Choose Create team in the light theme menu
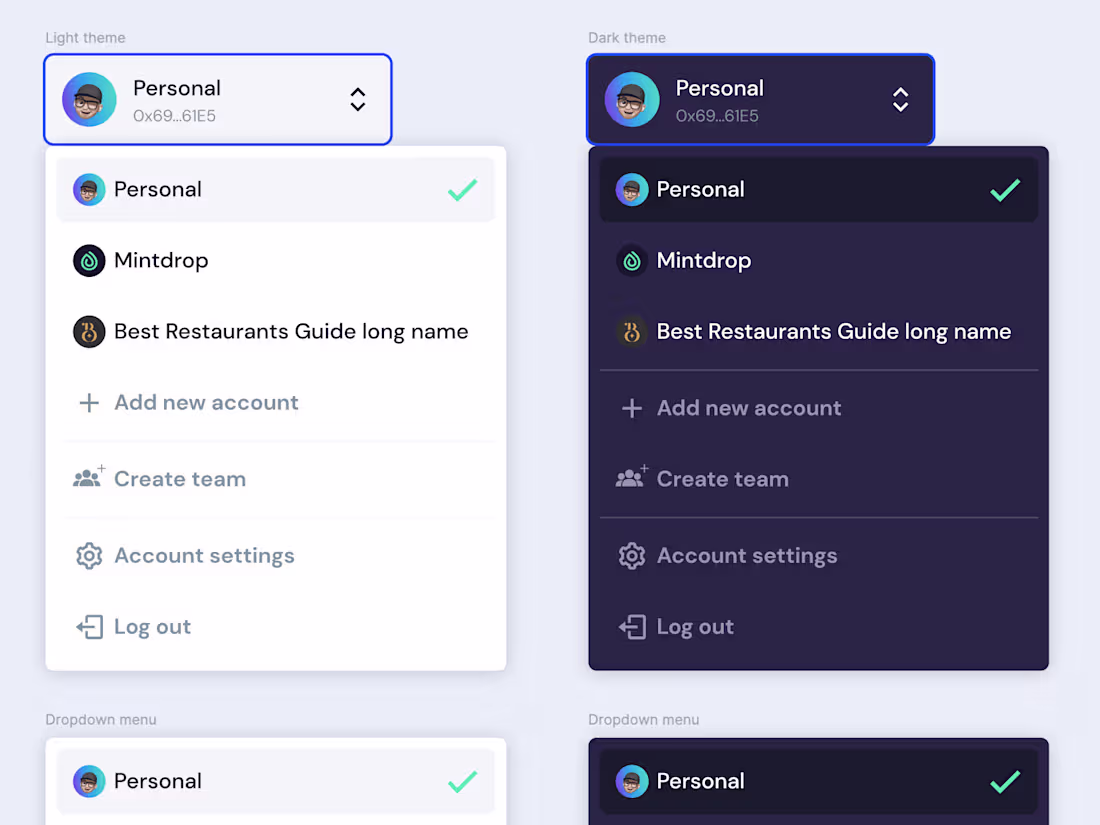Screen dimensions: 1100x825 180,479
